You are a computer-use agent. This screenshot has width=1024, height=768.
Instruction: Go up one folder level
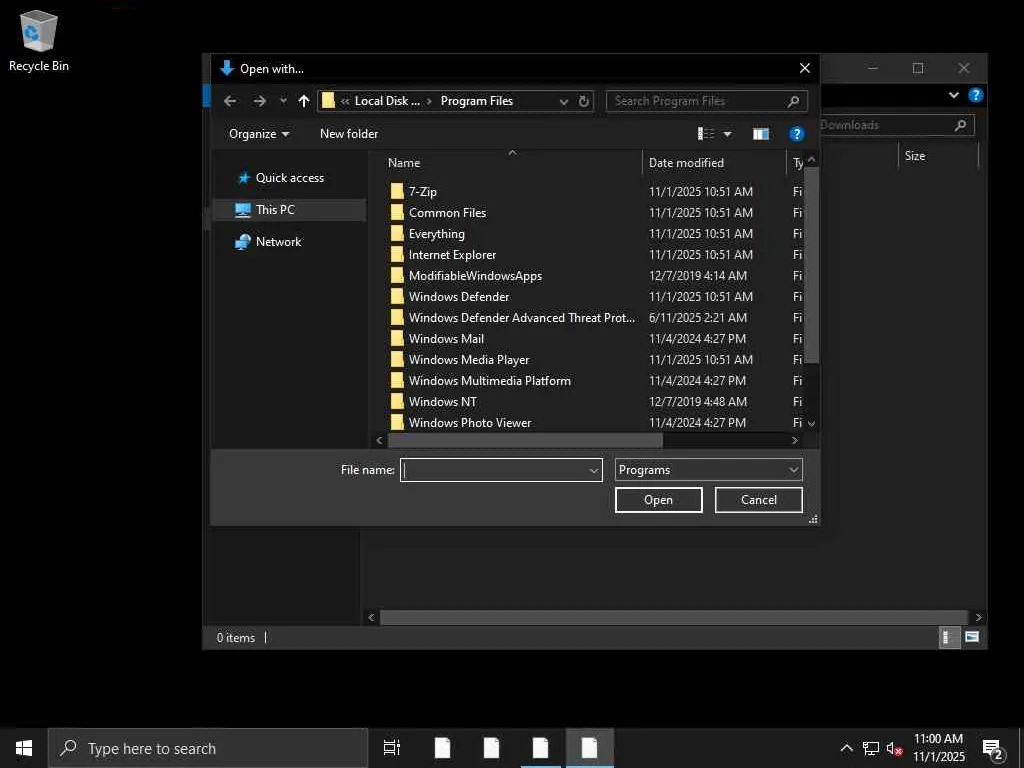point(304,101)
